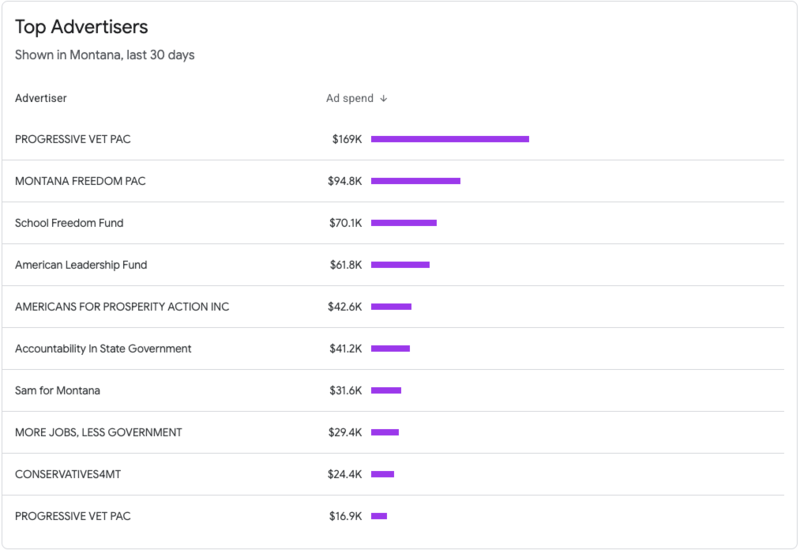Open Sam for Montana advertiser
The image size is (800, 554).
point(58,390)
